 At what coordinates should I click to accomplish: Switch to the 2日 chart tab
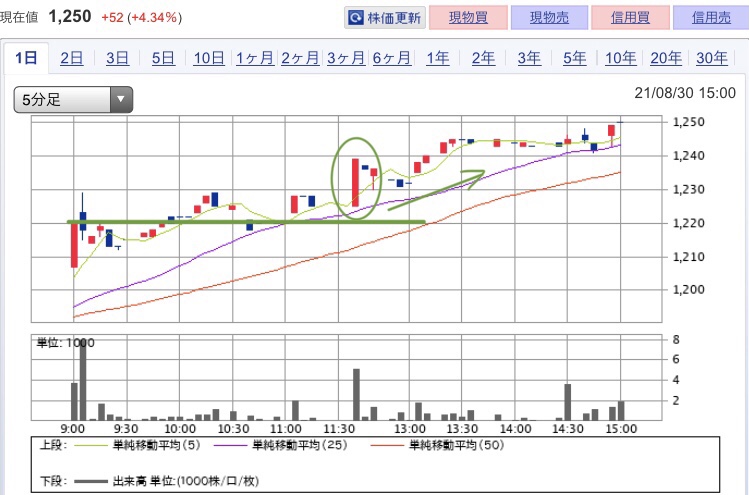(x=72, y=58)
